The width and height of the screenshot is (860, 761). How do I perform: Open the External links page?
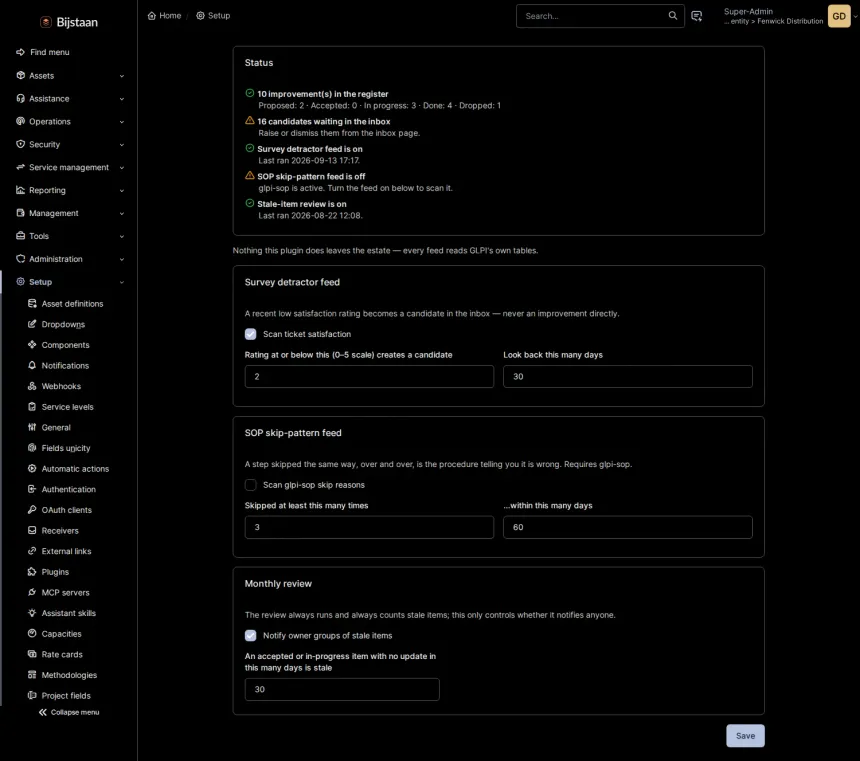click(x=66, y=551)
